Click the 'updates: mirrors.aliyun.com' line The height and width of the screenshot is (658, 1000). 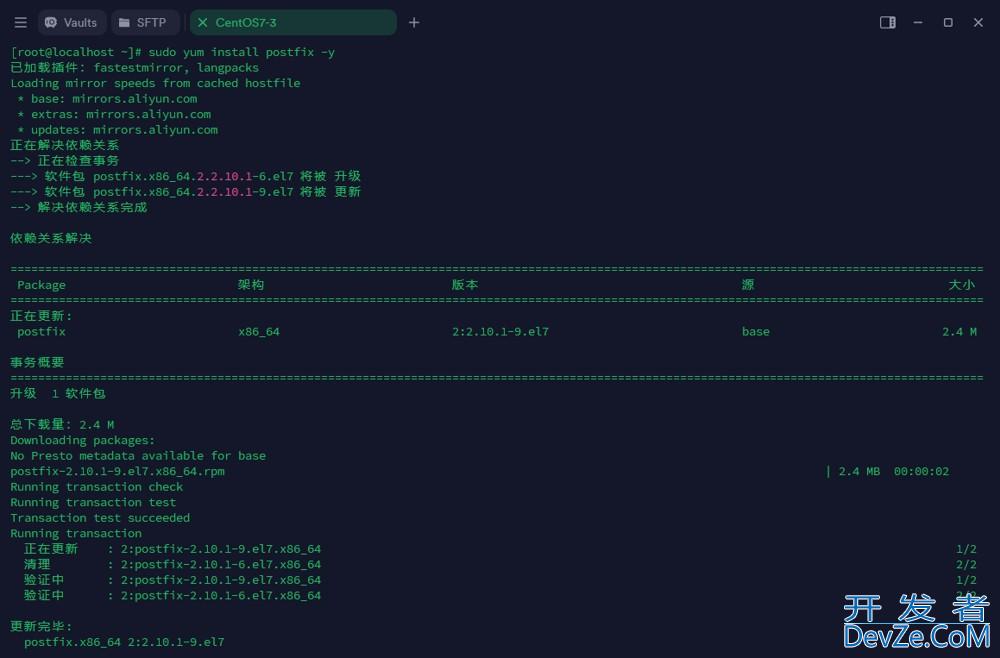click(x=117, y=130)
